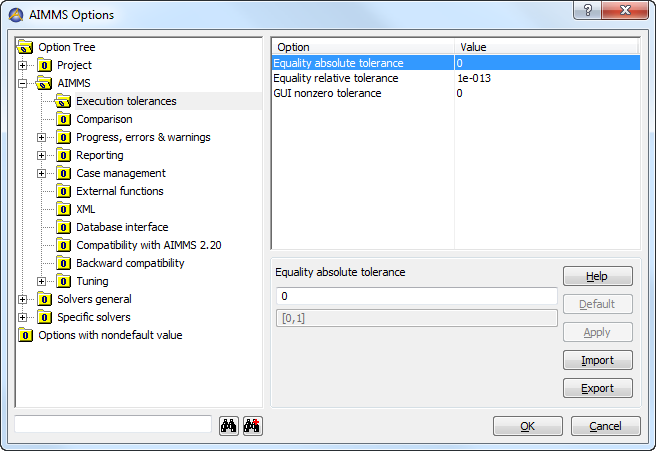The image size is (656, 451).
Task: Expand the Solvers general tree node
Action: tap(23, 299)
